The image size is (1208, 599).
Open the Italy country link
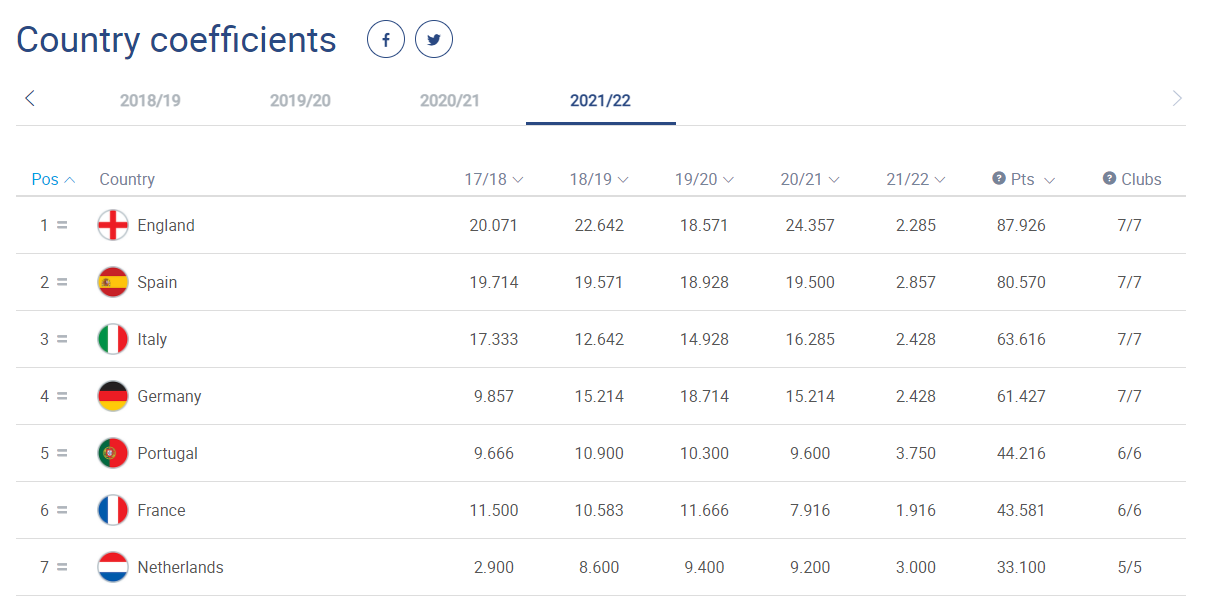152,339
